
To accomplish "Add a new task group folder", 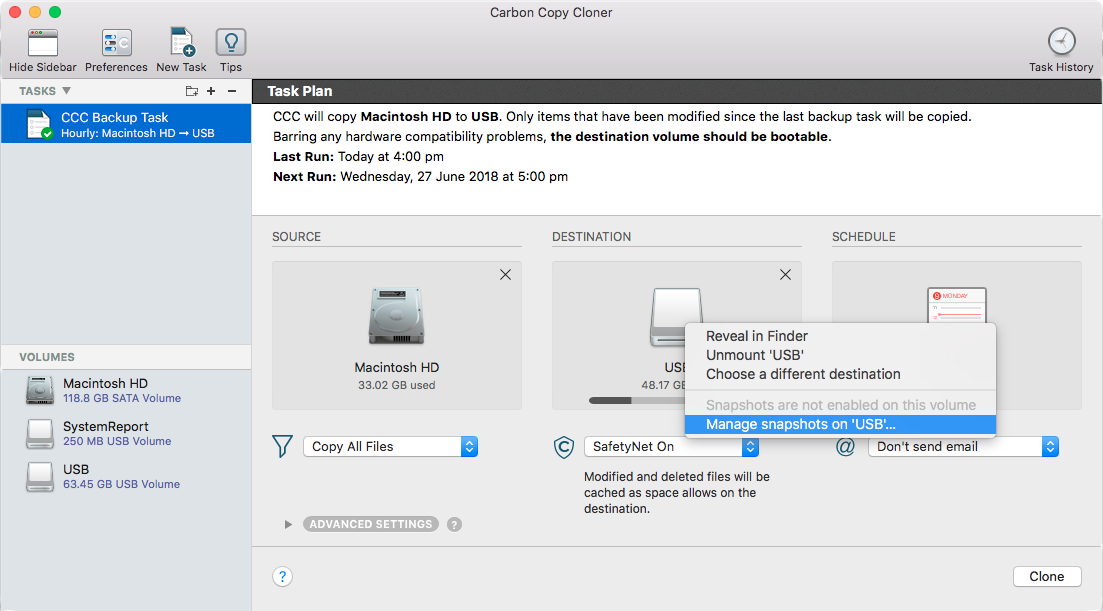I will (x=190, y=90).
